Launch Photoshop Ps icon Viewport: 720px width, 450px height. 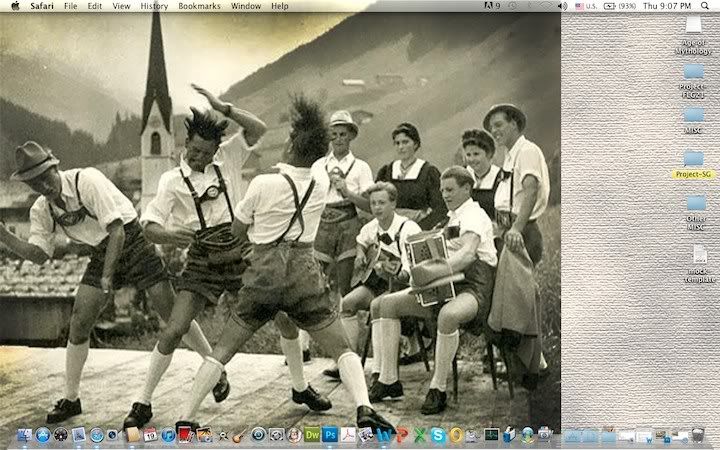pyautogui.click(x=330, y=434)
